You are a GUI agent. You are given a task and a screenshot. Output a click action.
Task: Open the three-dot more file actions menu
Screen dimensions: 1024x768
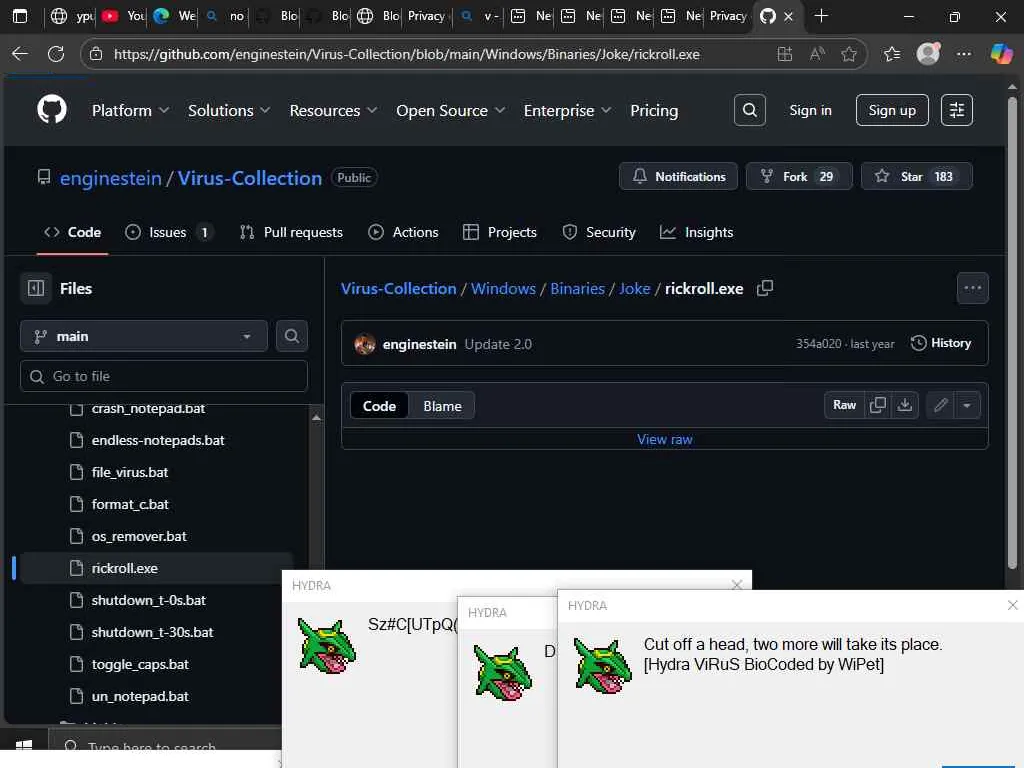(972, 288)
